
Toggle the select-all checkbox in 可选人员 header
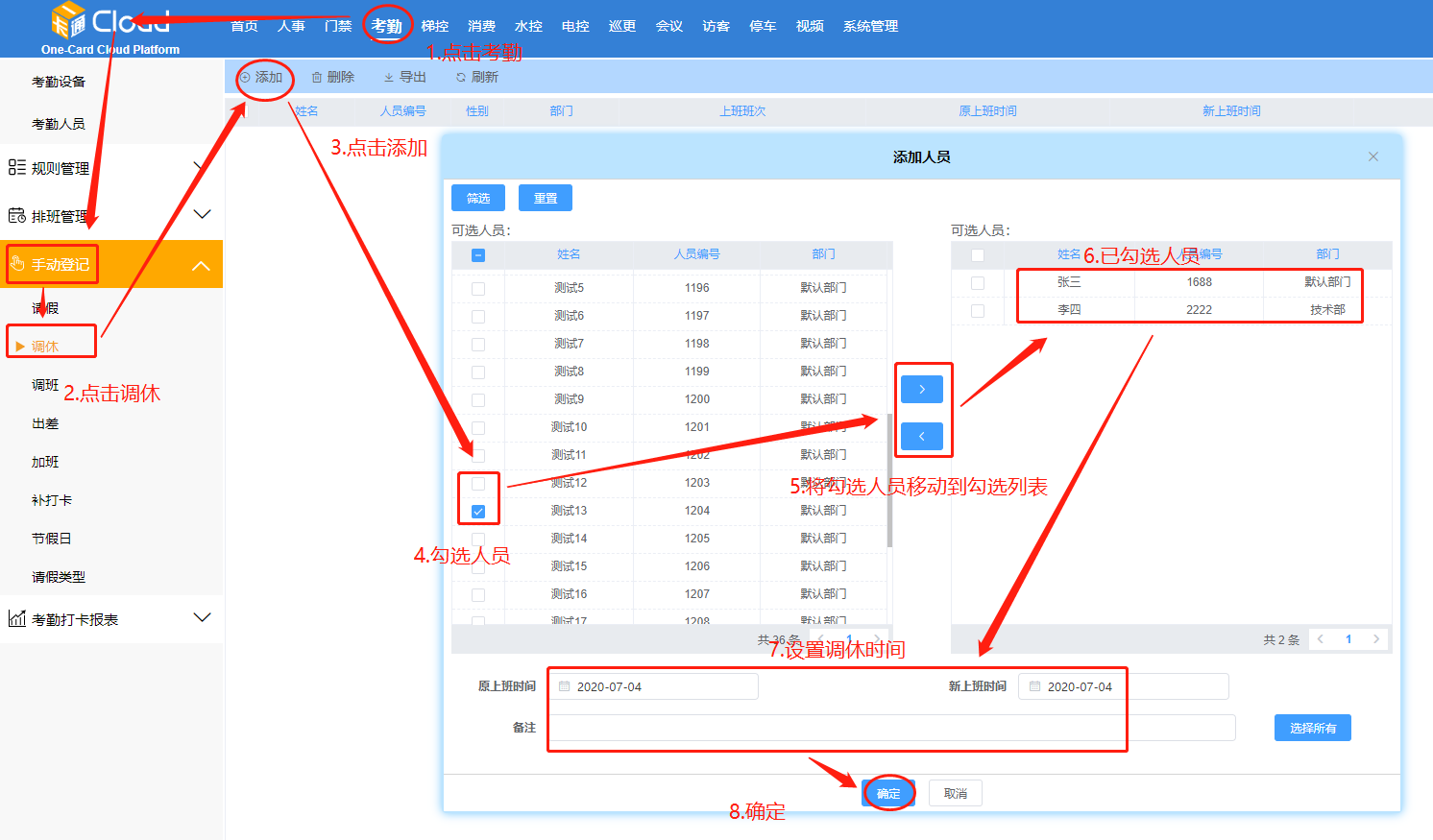pos(477,254)
